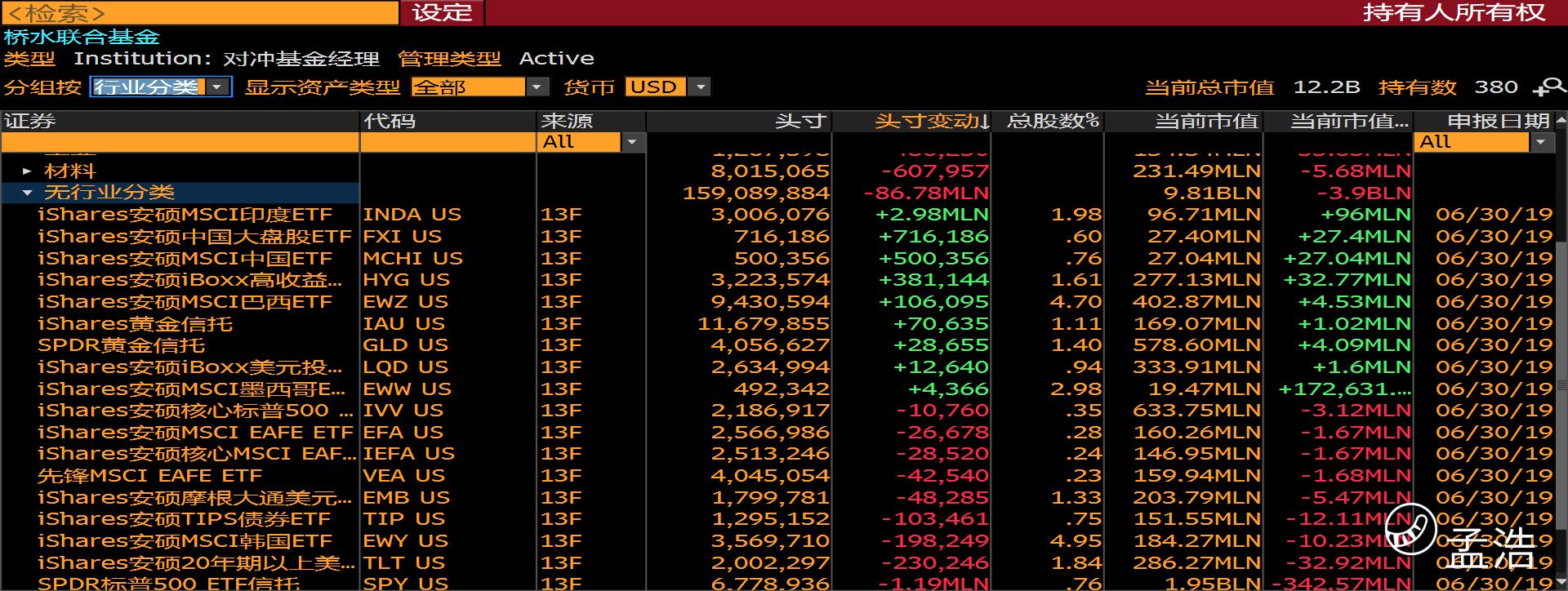Collapse the 无行业分类 group

click(27, 193)
